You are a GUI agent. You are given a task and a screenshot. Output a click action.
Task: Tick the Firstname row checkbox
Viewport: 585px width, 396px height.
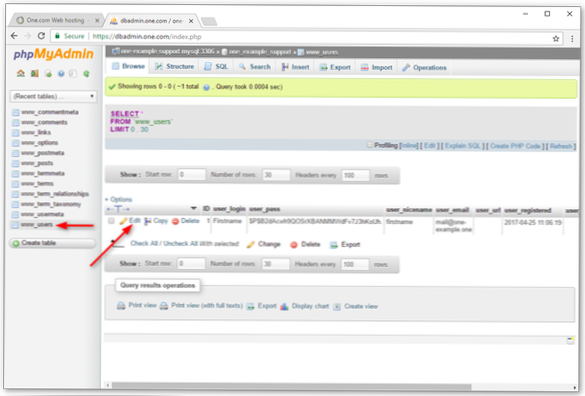coord(111,221)
